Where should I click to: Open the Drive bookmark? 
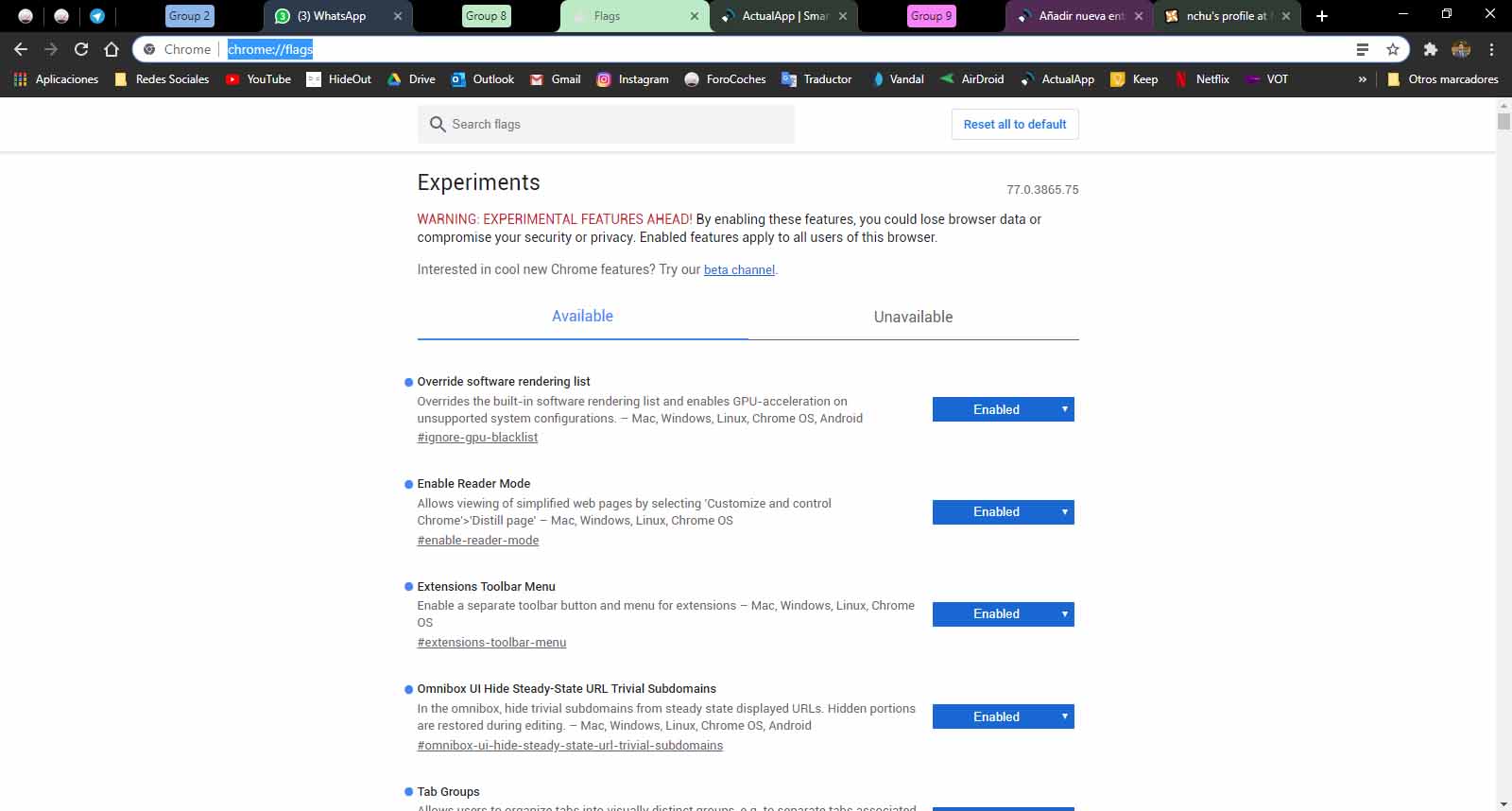[411, 79]
